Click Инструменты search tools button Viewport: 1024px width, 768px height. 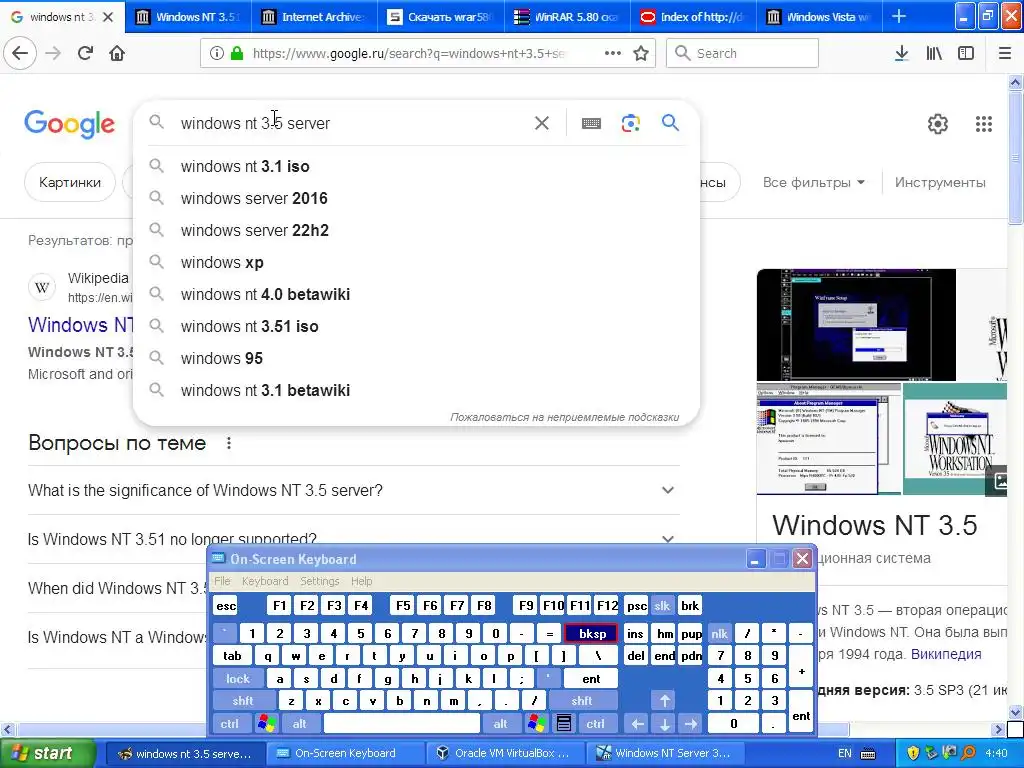[940, 182]
